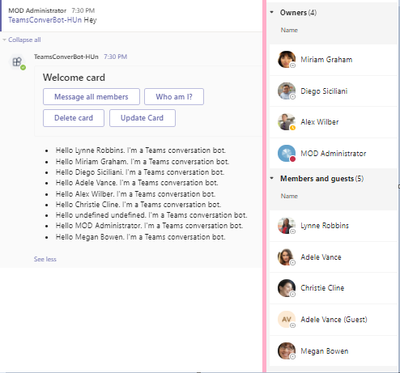Click the 'Hello Lynne Robbins' bot line
Screen dimensions: 400x373
coord(141,150)
